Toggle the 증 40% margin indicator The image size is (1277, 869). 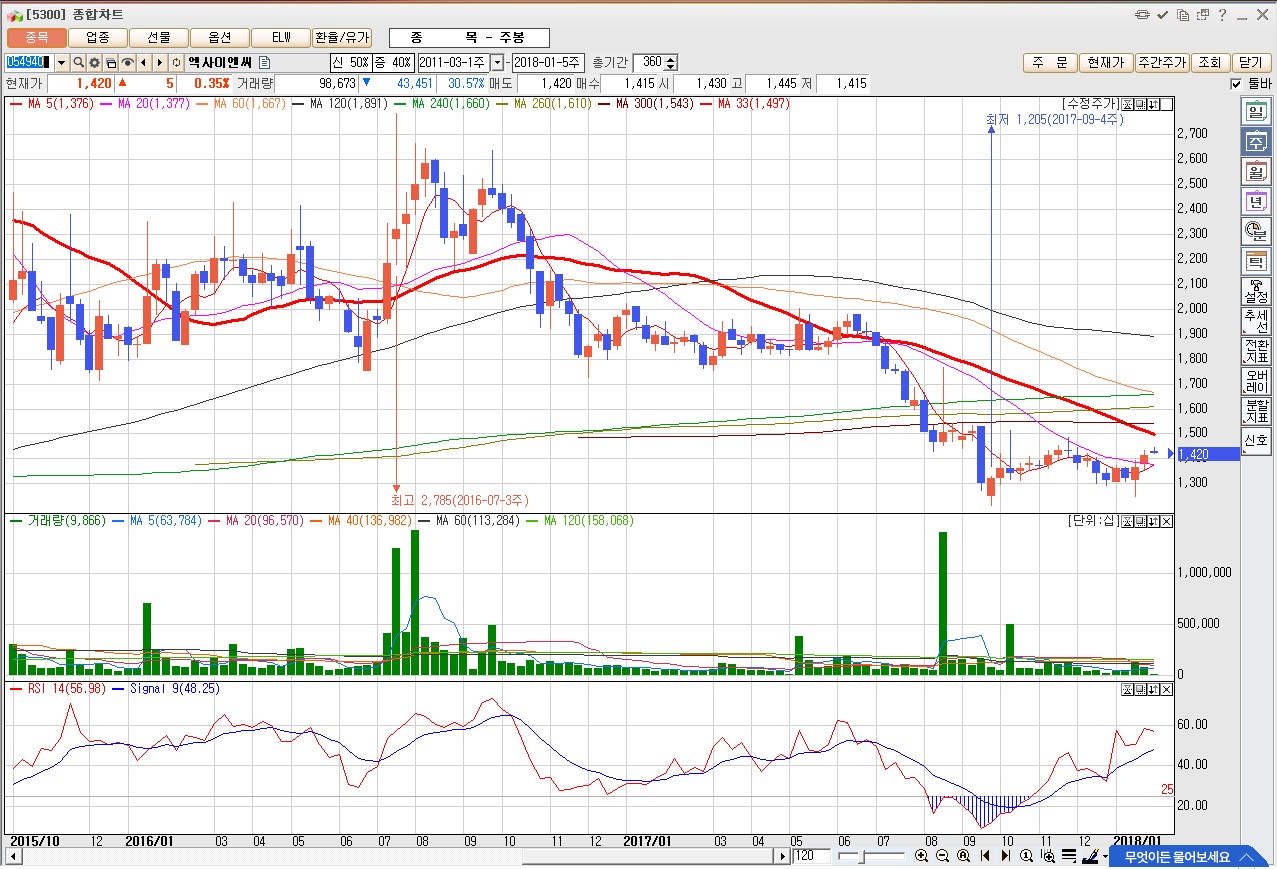click(x=393, y=62)
